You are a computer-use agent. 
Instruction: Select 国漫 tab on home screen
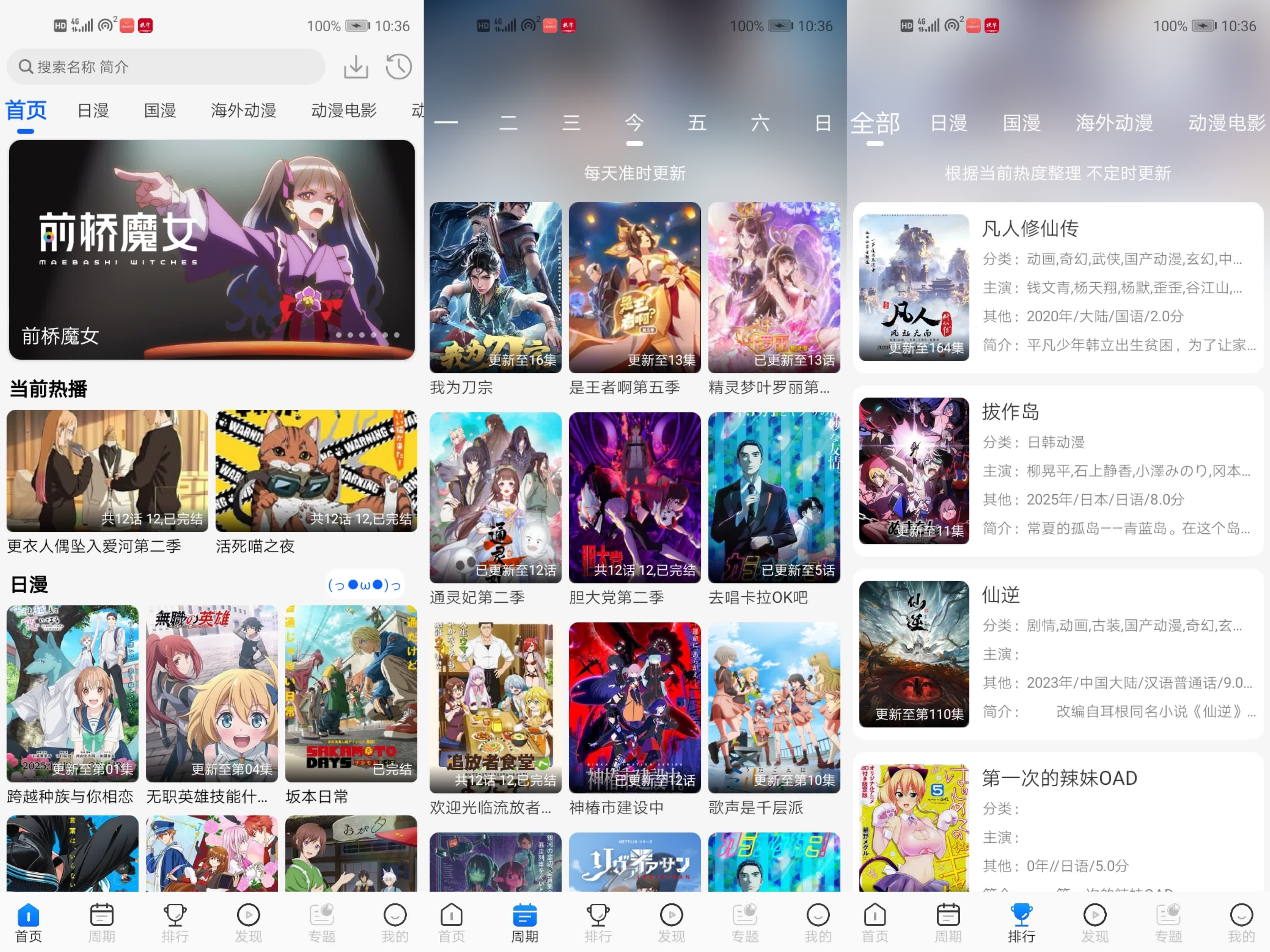click(x=160, y=110)
